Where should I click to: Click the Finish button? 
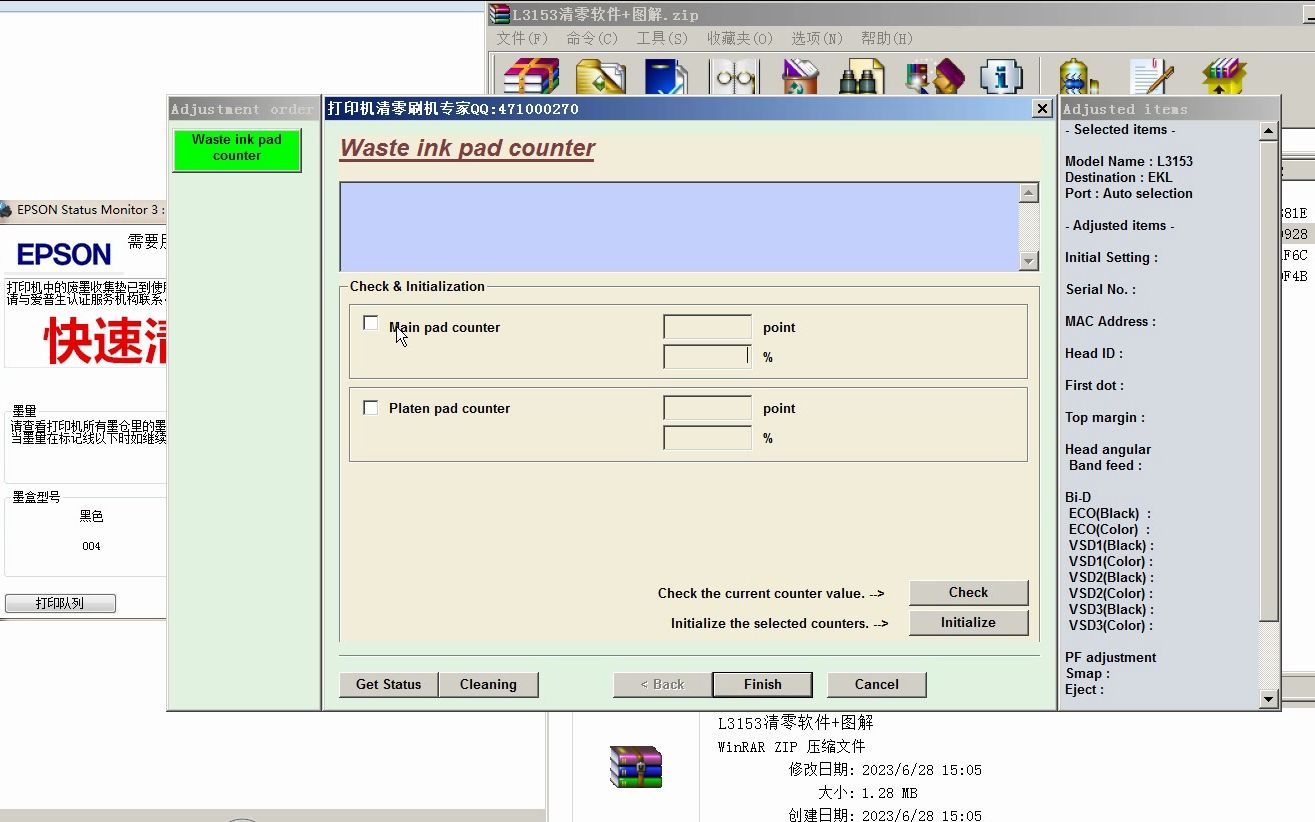click(763, 684)
